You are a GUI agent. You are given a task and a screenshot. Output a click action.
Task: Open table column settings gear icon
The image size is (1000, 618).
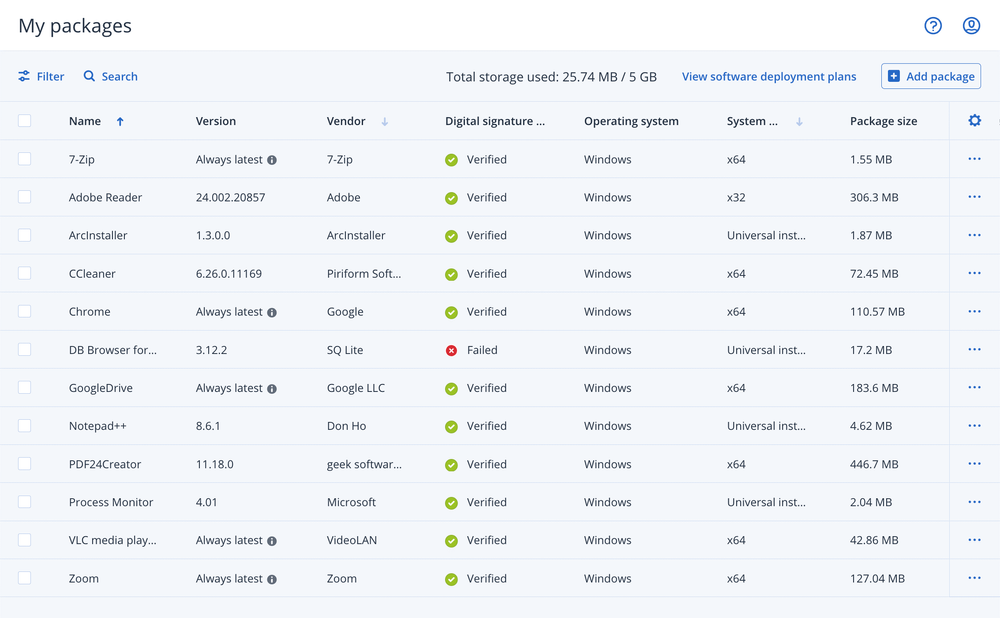[974, 120]
